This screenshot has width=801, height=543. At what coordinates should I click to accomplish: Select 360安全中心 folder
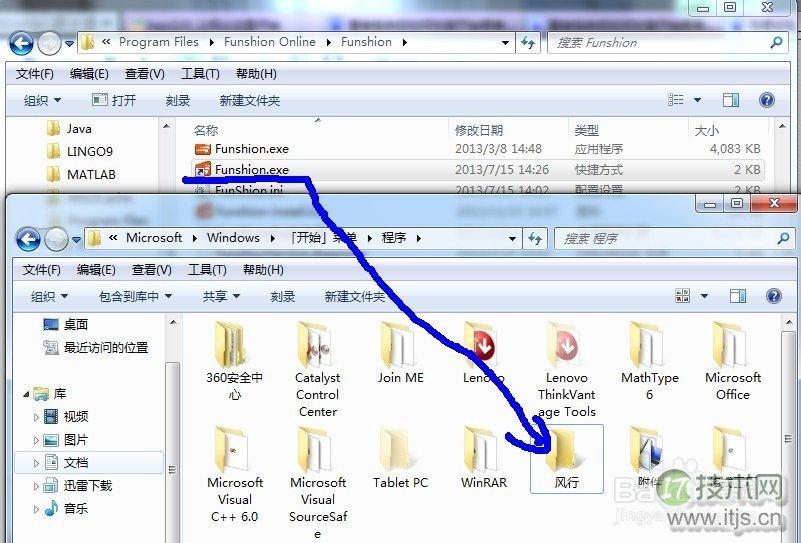[234, 361]
